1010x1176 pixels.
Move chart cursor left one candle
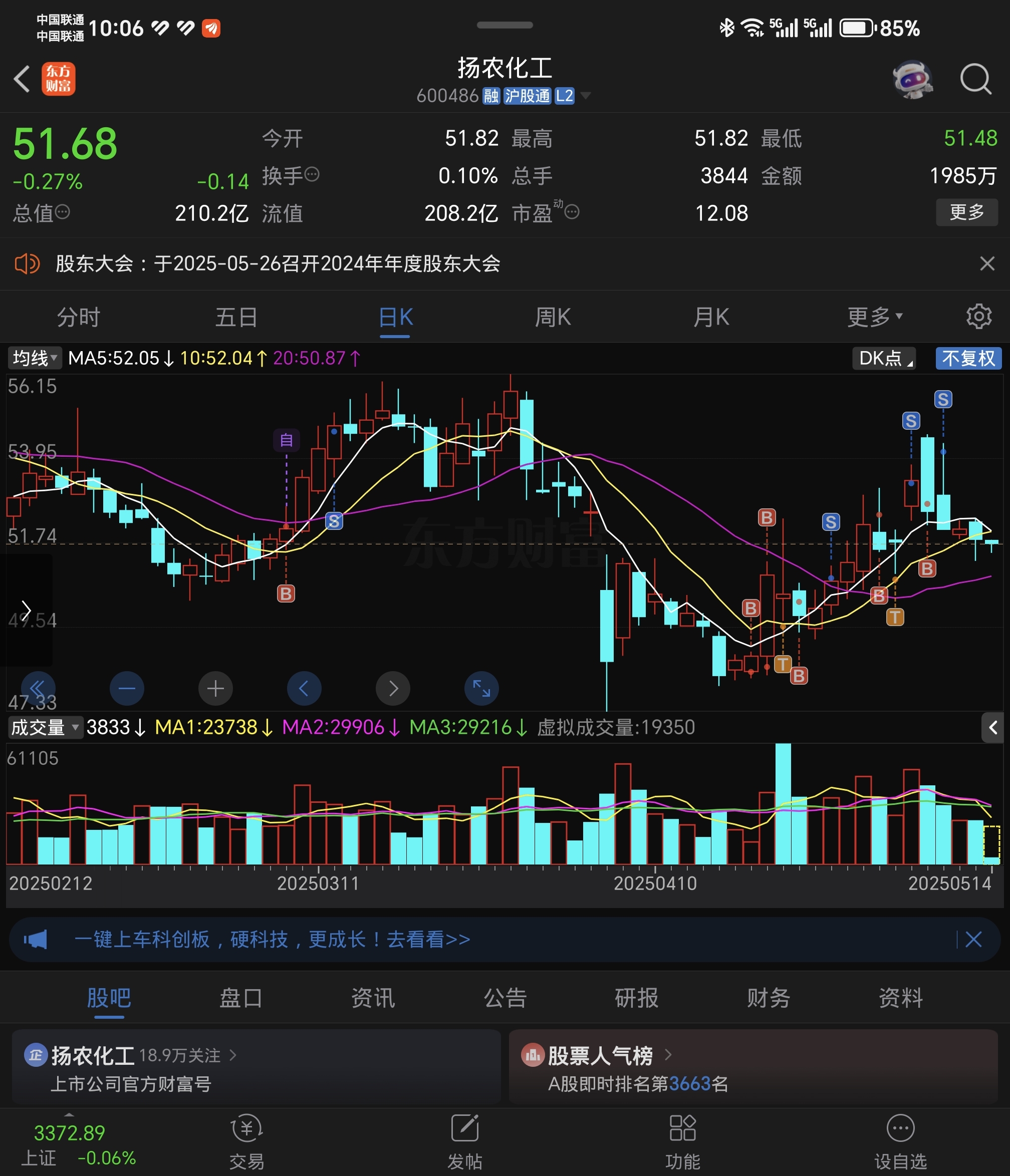[x=304, y=689]
